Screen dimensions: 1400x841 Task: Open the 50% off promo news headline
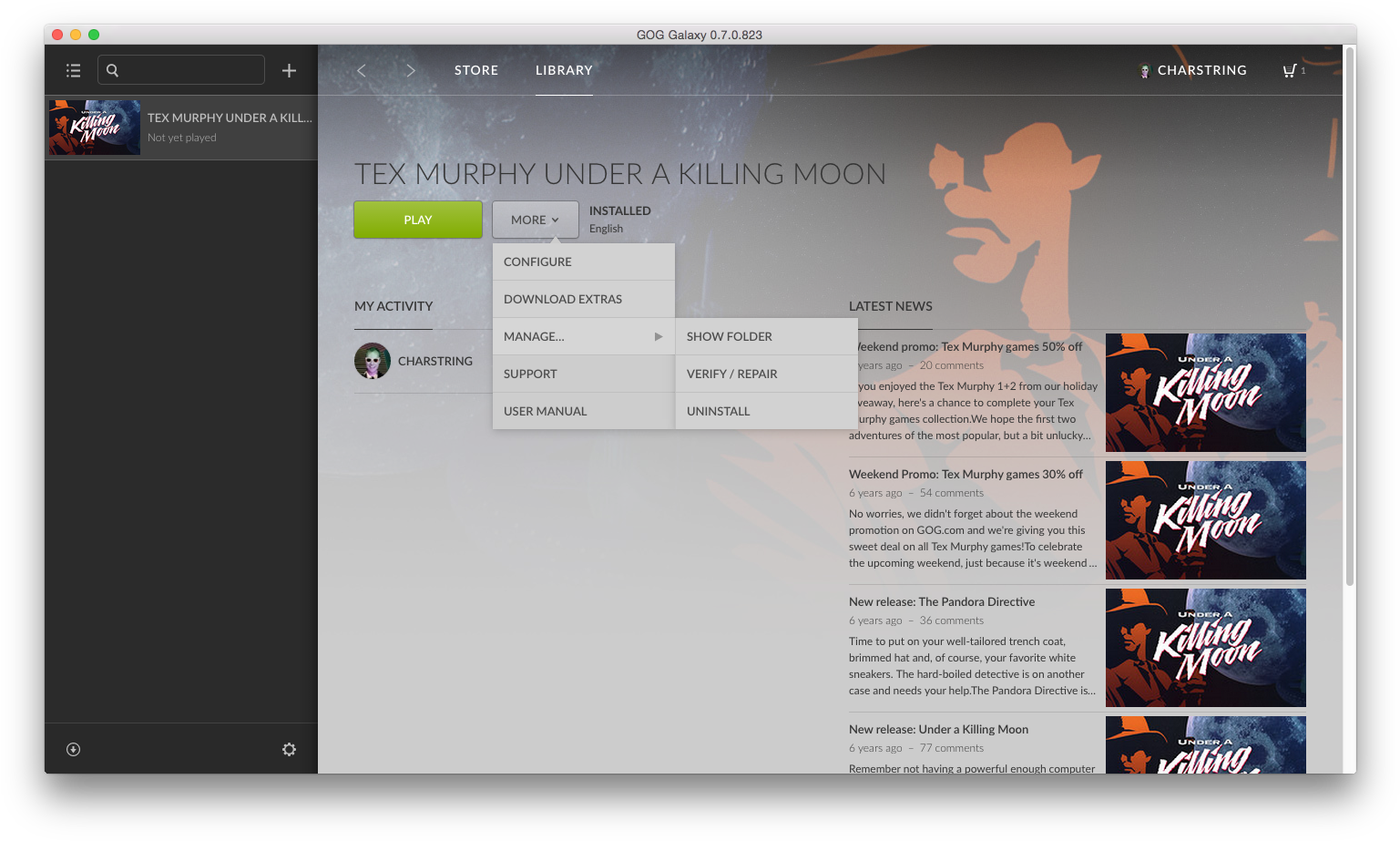pos(970,346)
